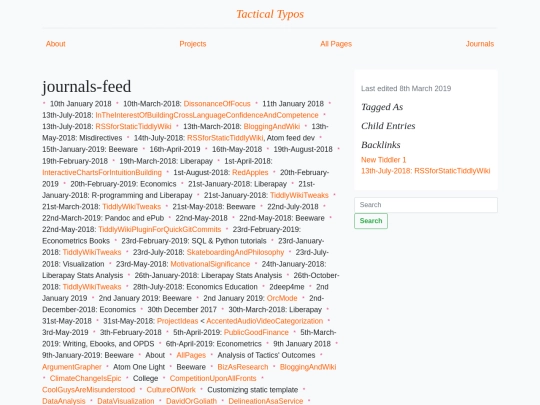
Task: Open the BizAsResearch link
Action: point(243,367)
